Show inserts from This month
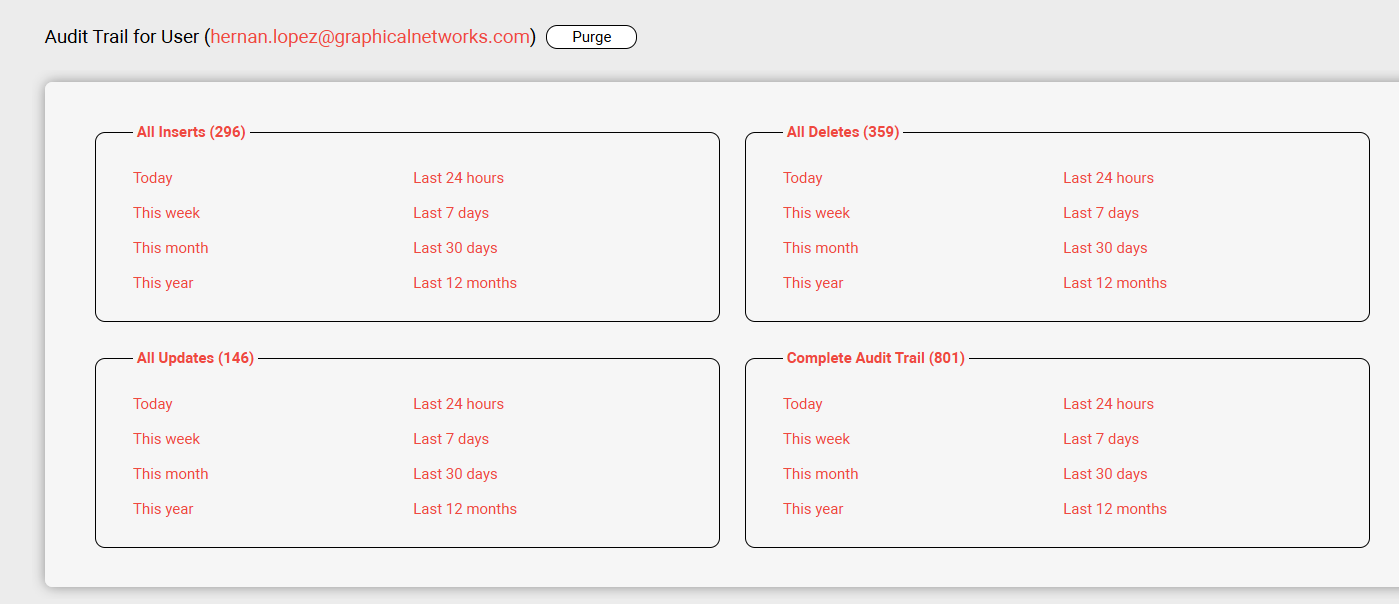 [x=170, y=248]
